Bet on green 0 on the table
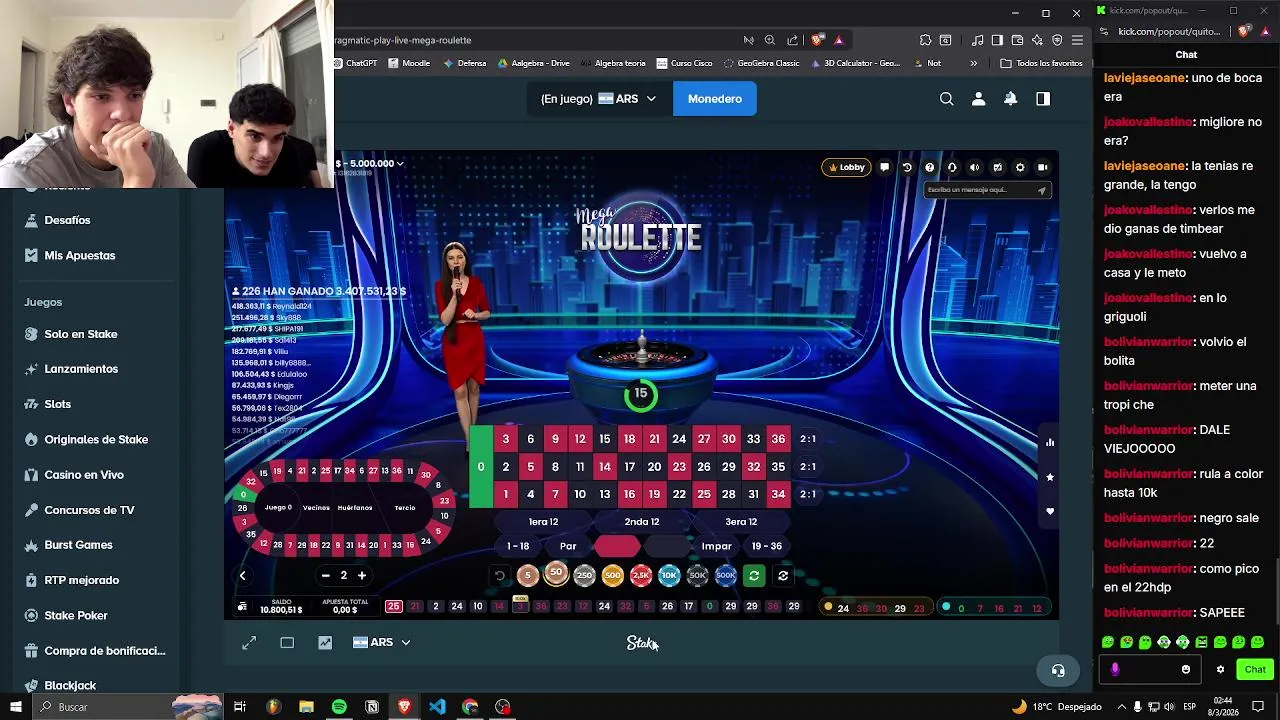 pyautogui.click(x=481, y=467)
